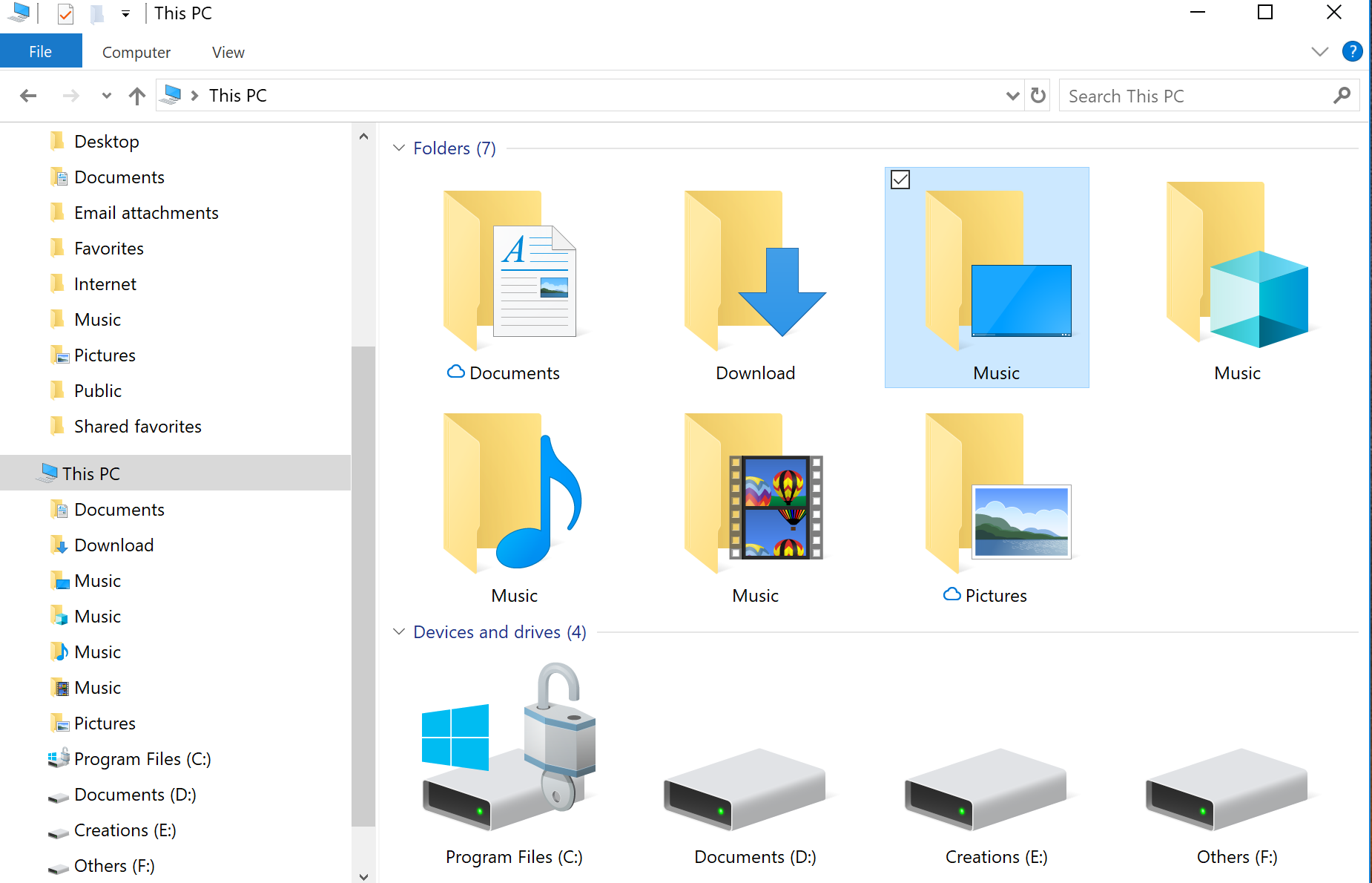Image resolution: width=1372 pixels, height=883 pixels.
Task: Open the Download folder with blue arrow icon
Action: (x=754, y=282)
